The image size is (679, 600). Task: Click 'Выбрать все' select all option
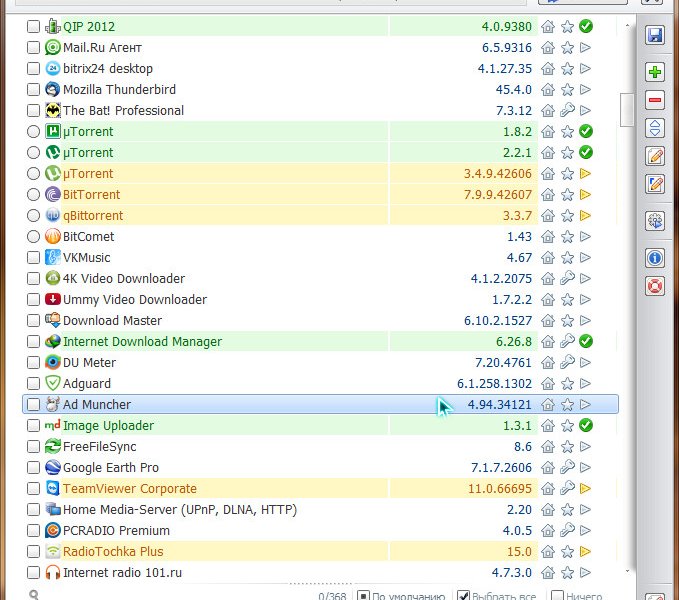pyautogui.click(x=497, y=596)
